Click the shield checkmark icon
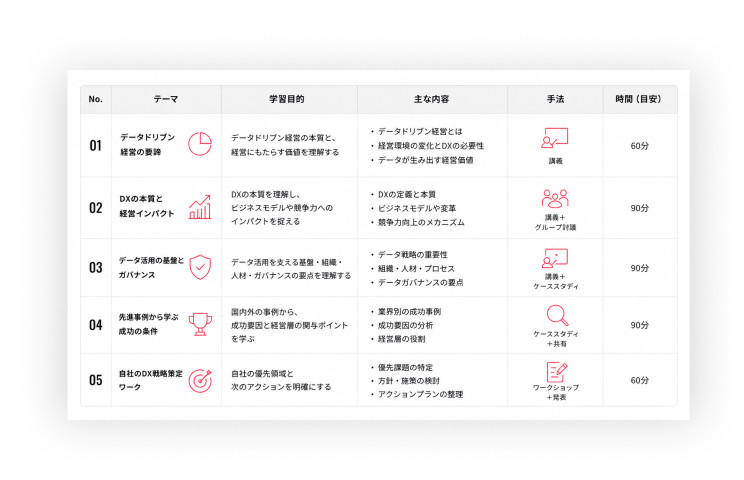The height and width of the screenshot is (480, 744). point(200,267)
